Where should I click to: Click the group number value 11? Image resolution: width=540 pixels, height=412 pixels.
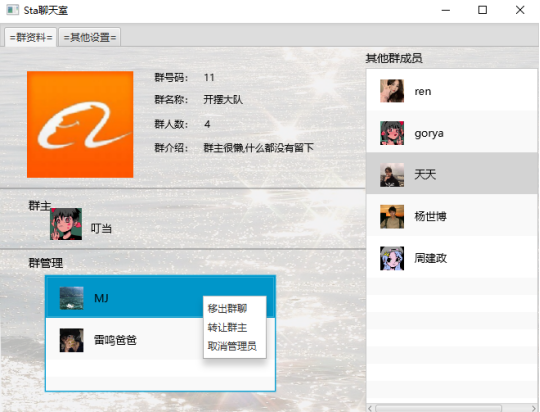pos(209,78)
